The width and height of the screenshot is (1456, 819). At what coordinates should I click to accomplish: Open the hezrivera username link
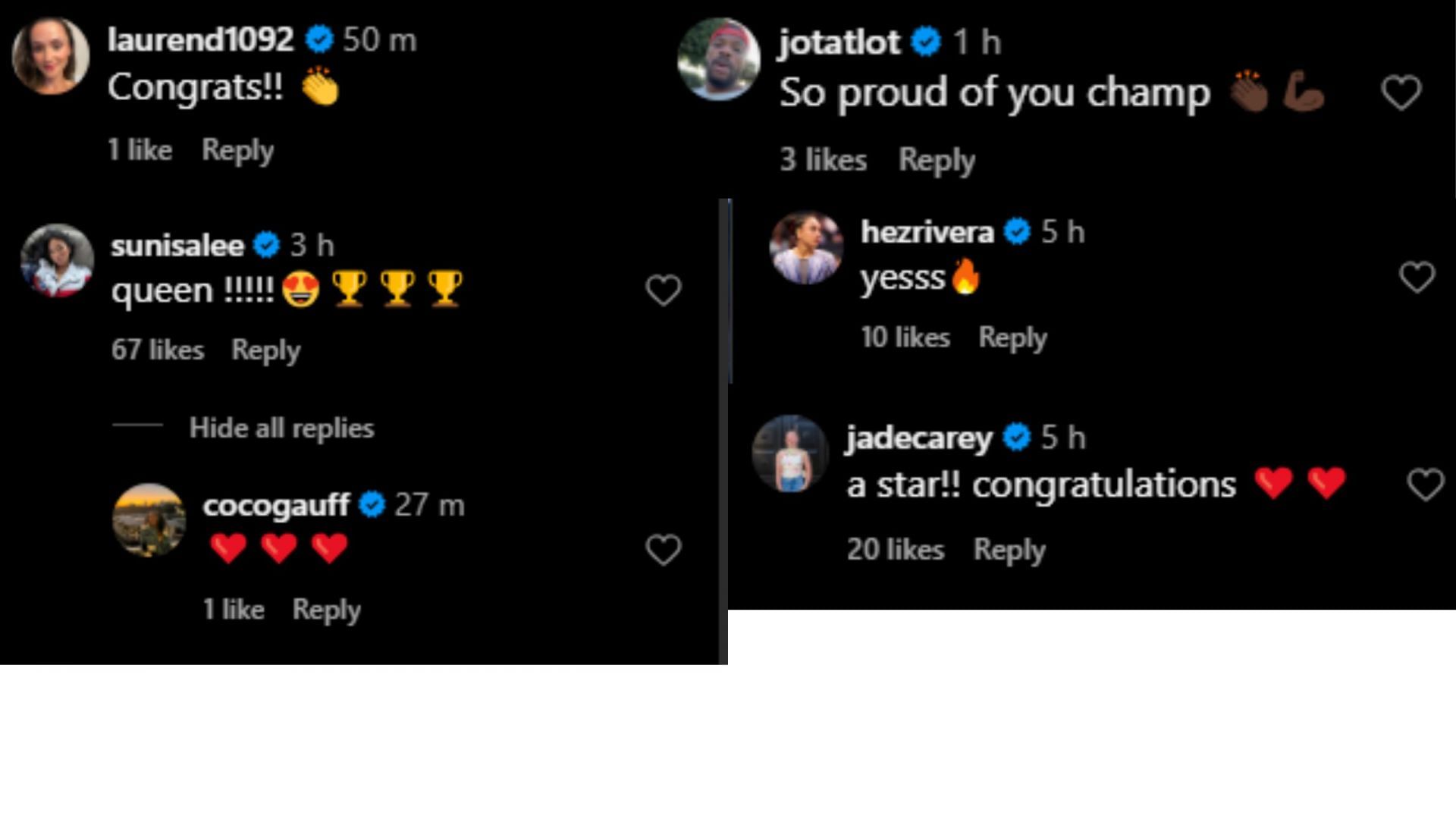(x=927, y=232)
